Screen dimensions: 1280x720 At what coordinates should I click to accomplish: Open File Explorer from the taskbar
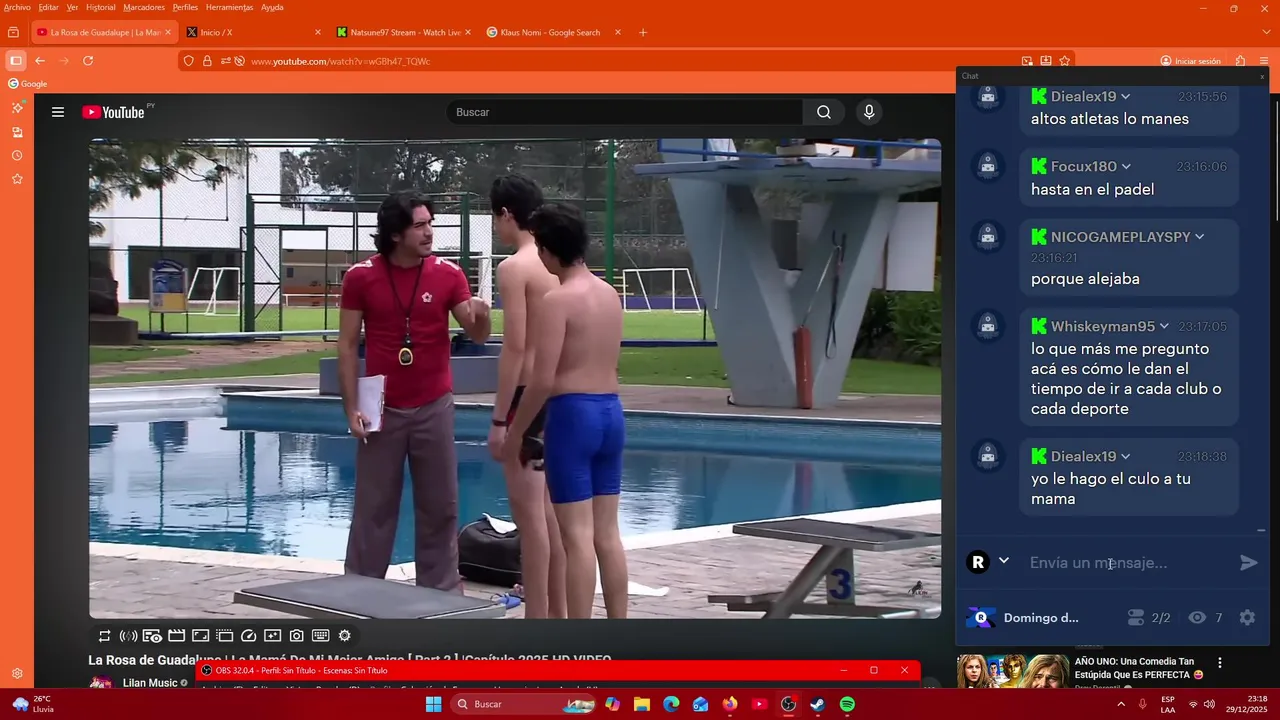(x=642, y=704)
